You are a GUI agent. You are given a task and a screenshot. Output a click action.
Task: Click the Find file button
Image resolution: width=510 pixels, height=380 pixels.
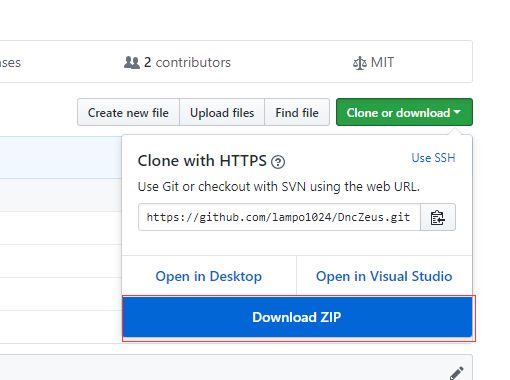tap(297, 112)
